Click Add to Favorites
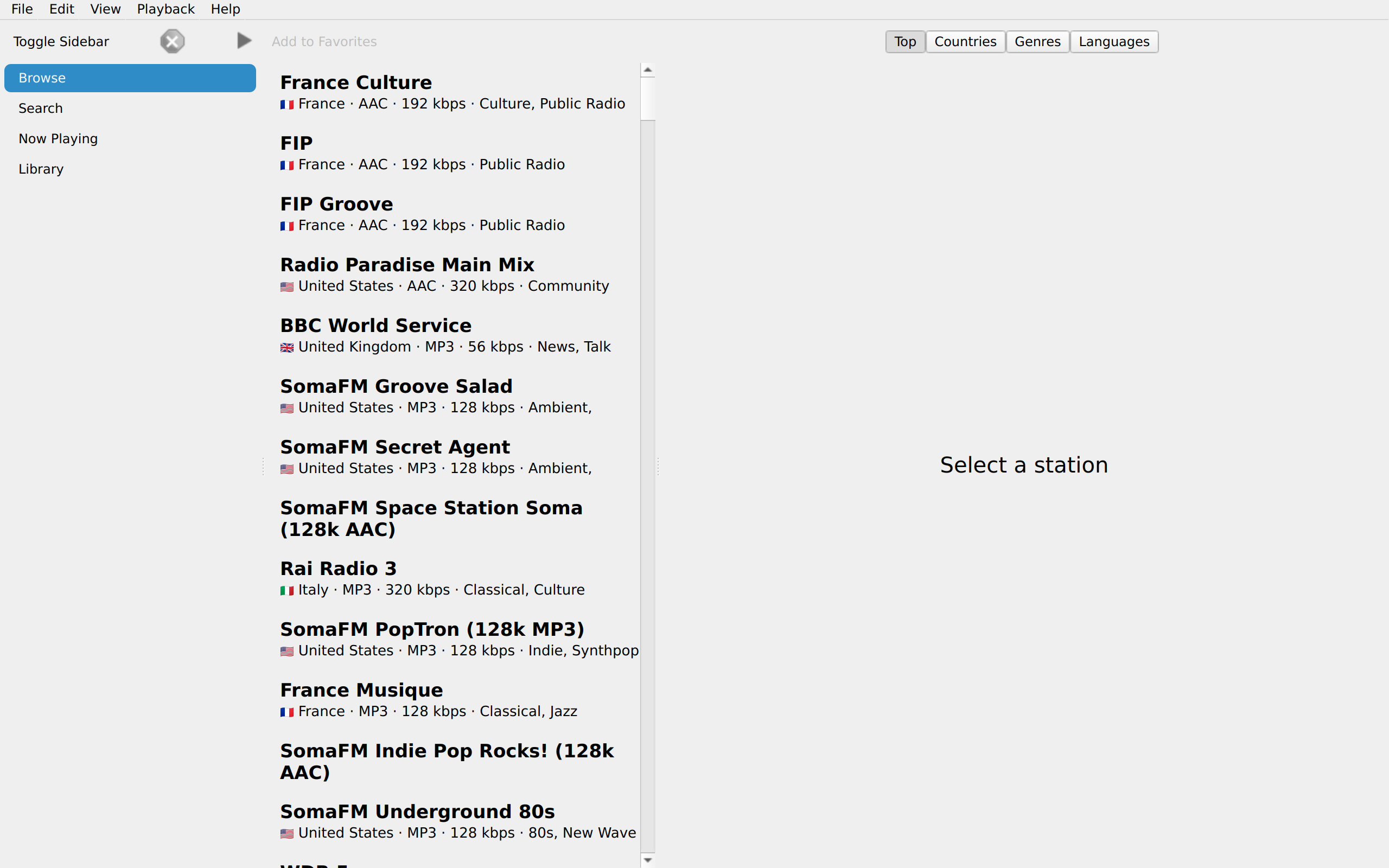 coord(324,41)
